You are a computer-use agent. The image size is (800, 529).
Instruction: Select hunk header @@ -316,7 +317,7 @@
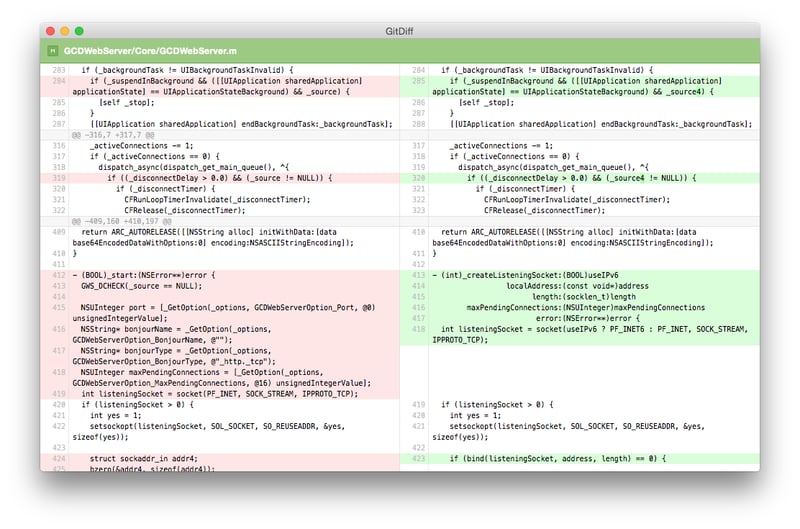pyautogui.click(x=116, y=134)
